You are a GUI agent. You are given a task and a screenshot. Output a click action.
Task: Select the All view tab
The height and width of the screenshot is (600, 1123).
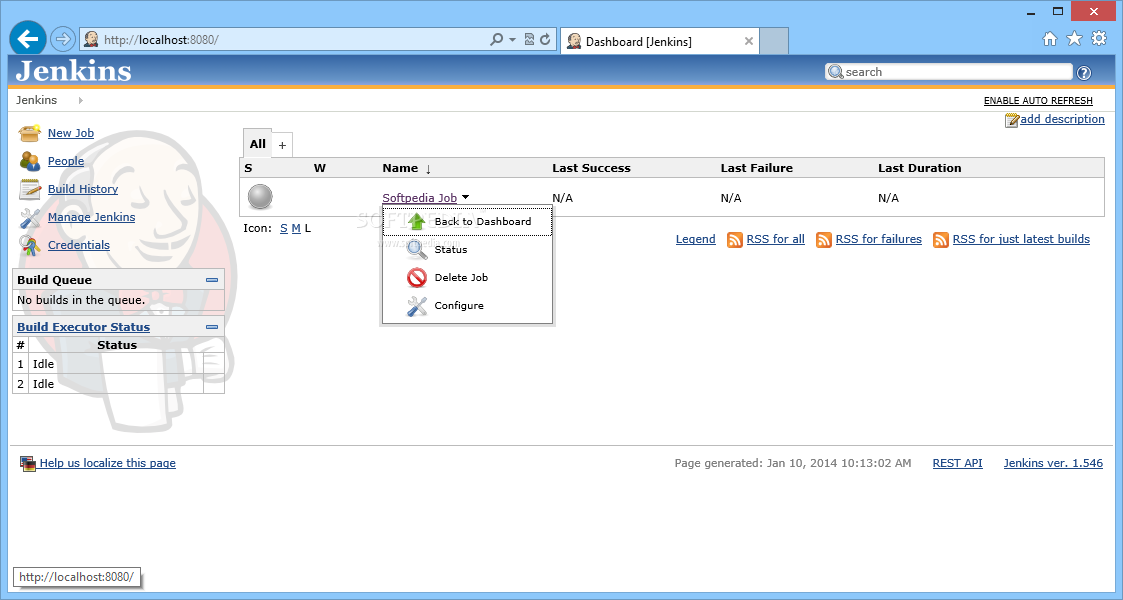click(x=258, y=144)
